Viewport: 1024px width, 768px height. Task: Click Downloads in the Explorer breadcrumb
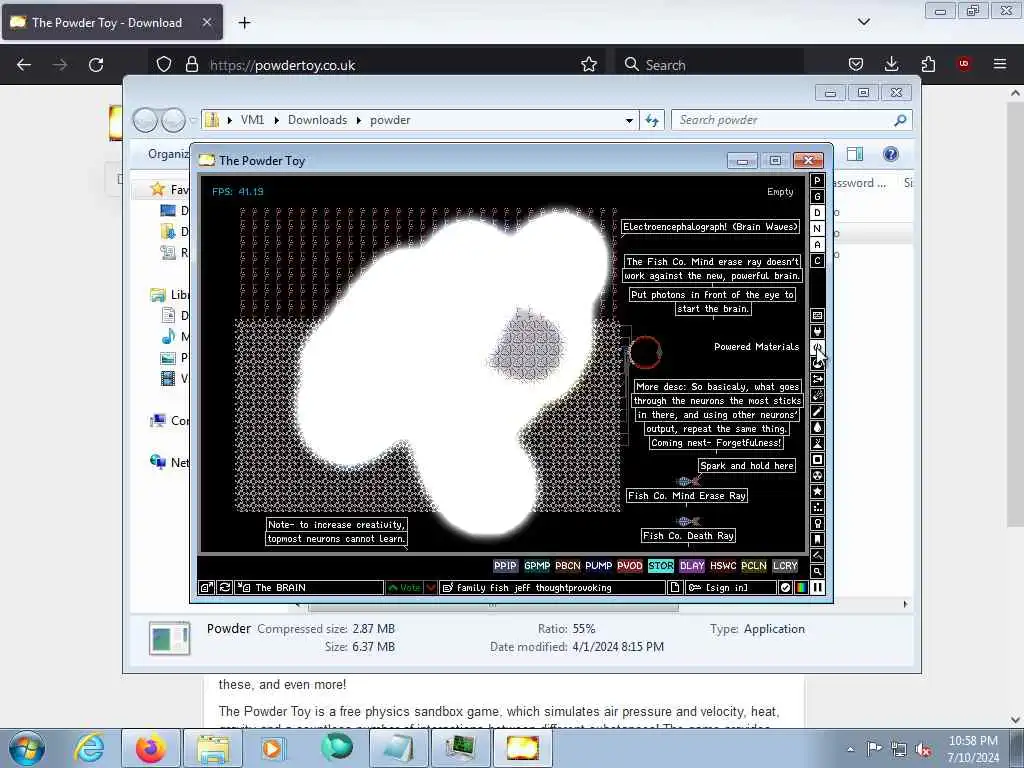point(317,120)
